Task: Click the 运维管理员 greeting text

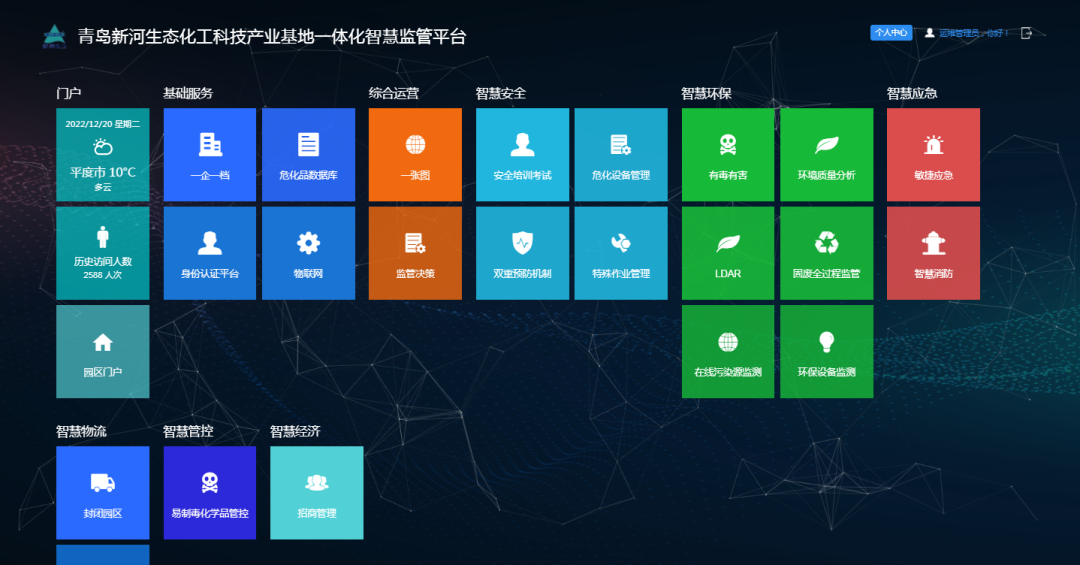Action: [x=973, y=33]
